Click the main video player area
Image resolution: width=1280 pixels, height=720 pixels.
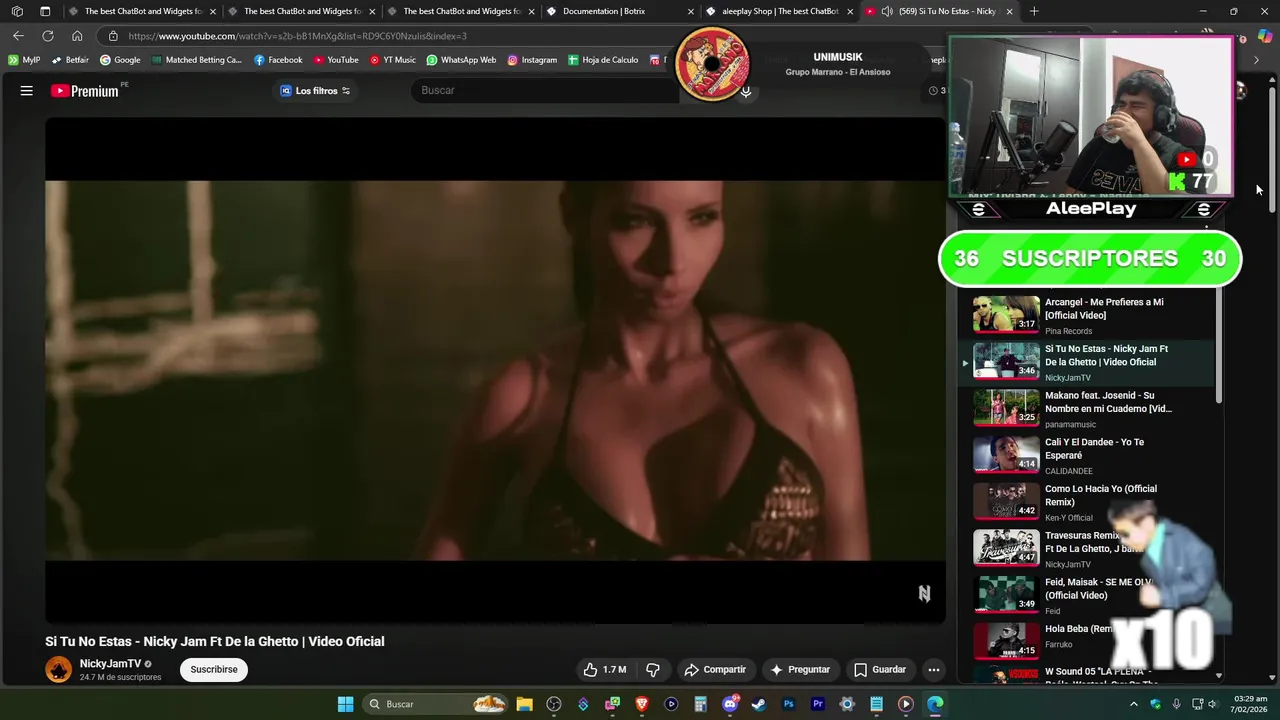click(495, 371)
